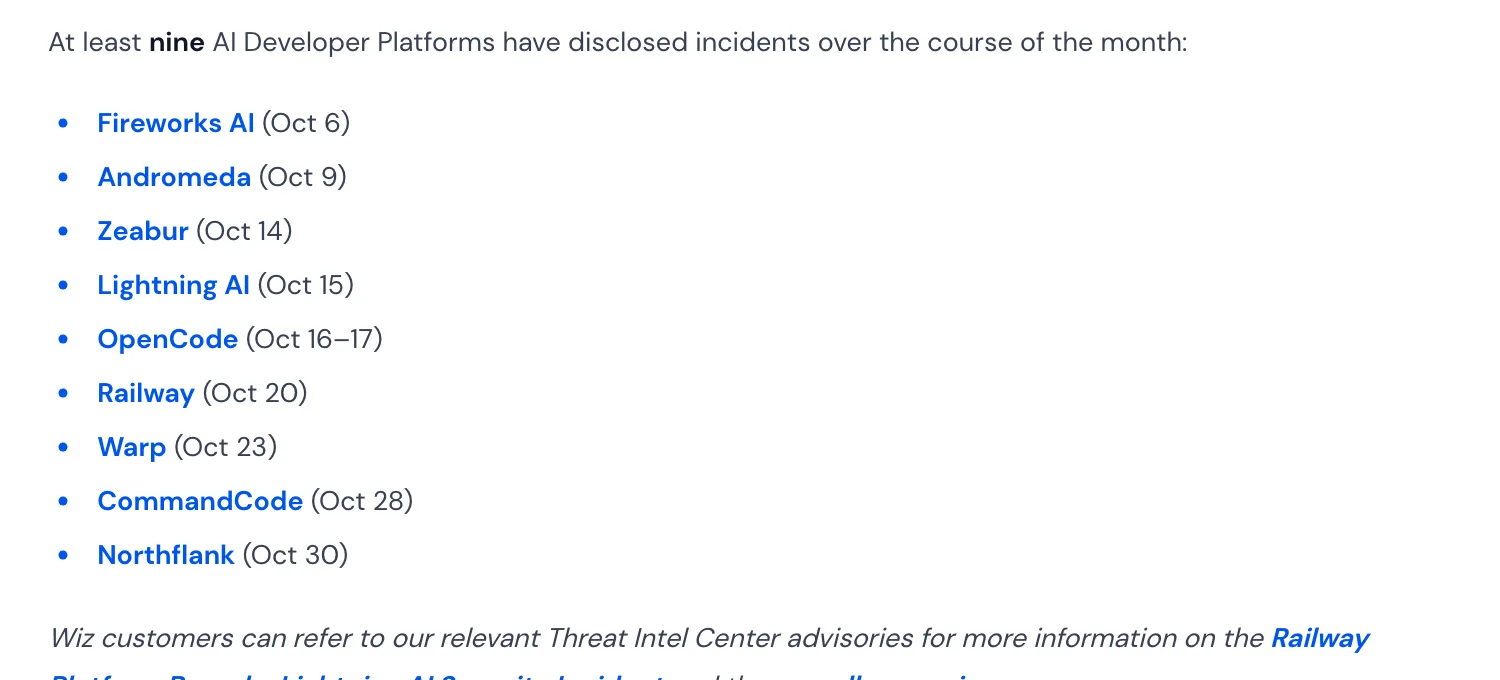Click the "(Oct 28)" date after CommandCode
The width and height of the screenshot is (1500, 680).
pos(362,501)
